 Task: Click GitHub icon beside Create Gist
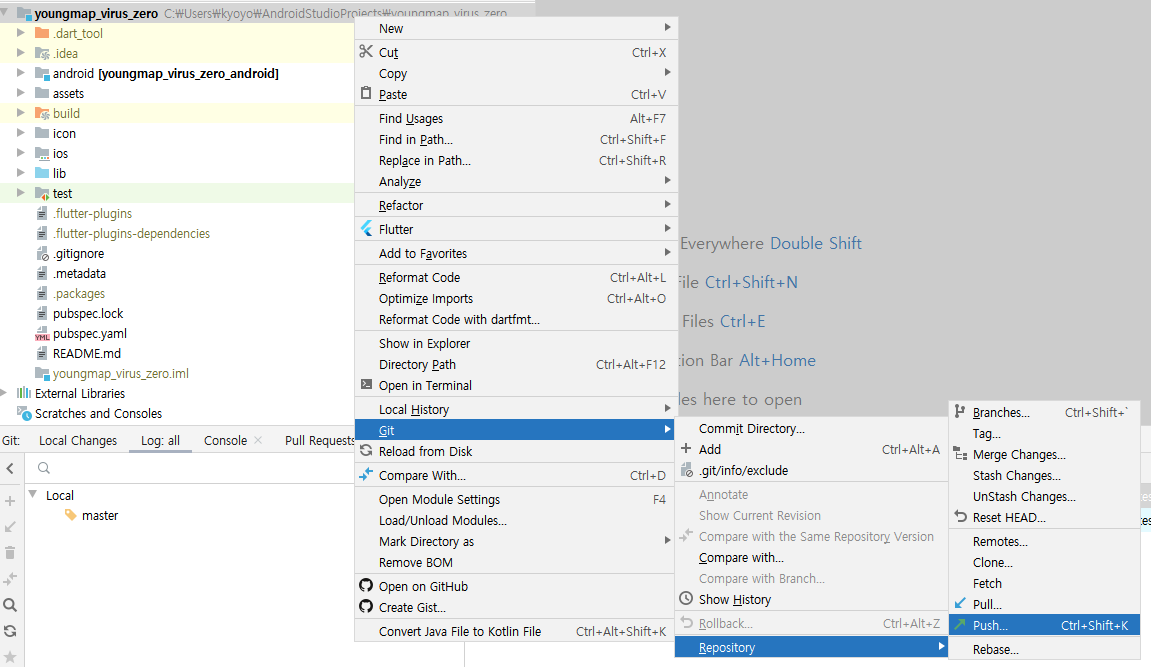[x=366, y=606]
